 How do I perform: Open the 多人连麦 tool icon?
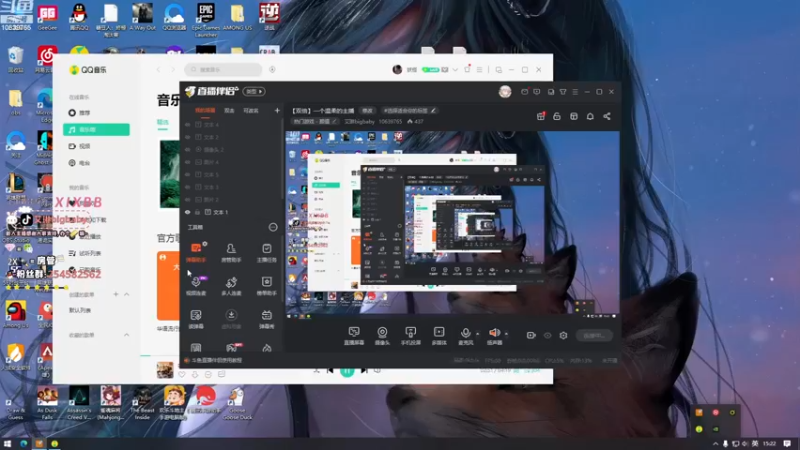(x=231, y=286)
